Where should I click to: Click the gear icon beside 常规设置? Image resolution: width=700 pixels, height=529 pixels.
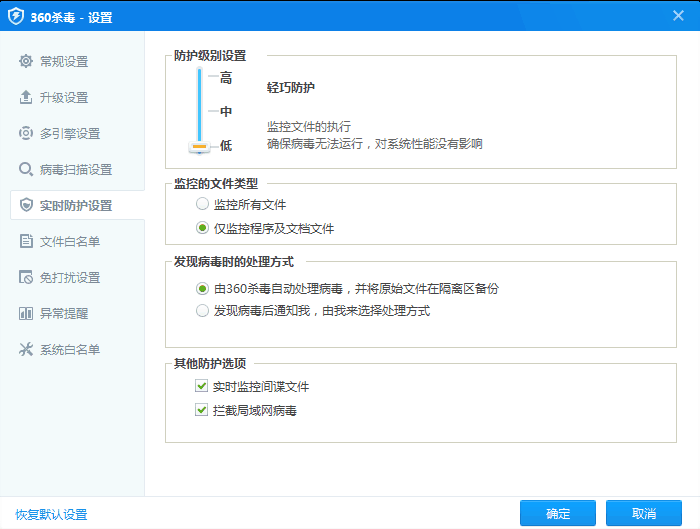click(26, 61)
